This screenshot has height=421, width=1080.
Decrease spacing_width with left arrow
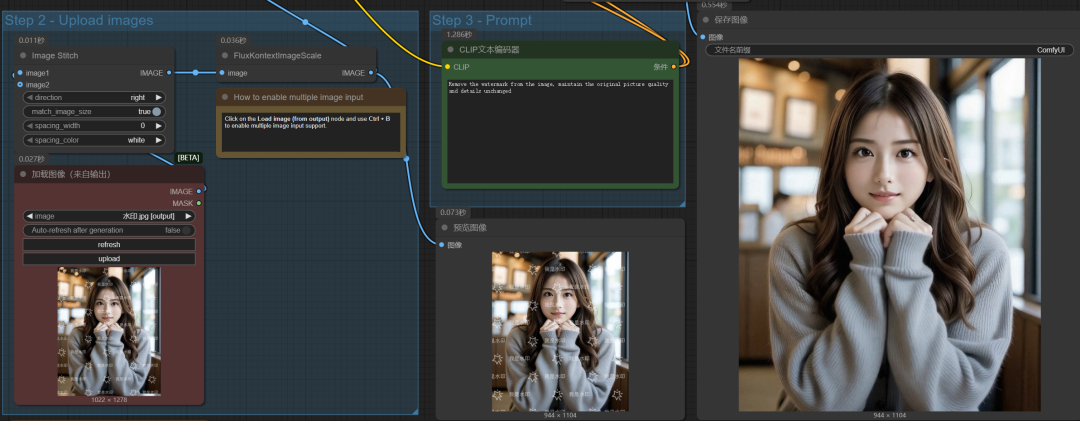coord(29,126)
